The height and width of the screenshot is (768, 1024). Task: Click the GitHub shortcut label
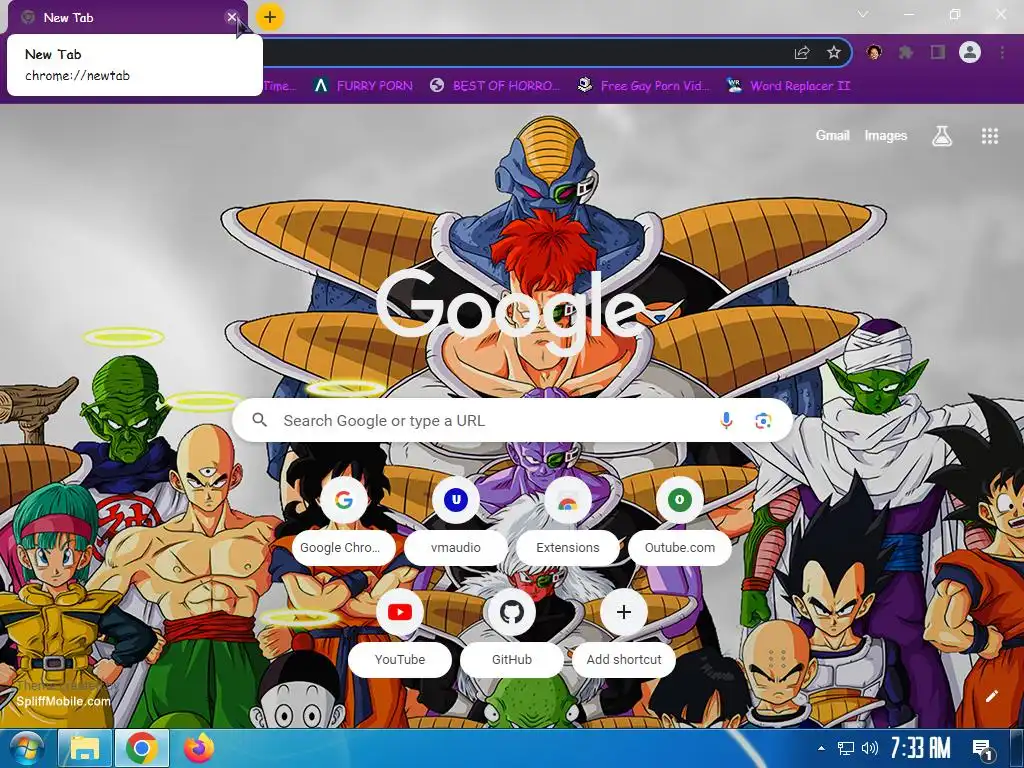click(511, 660)
